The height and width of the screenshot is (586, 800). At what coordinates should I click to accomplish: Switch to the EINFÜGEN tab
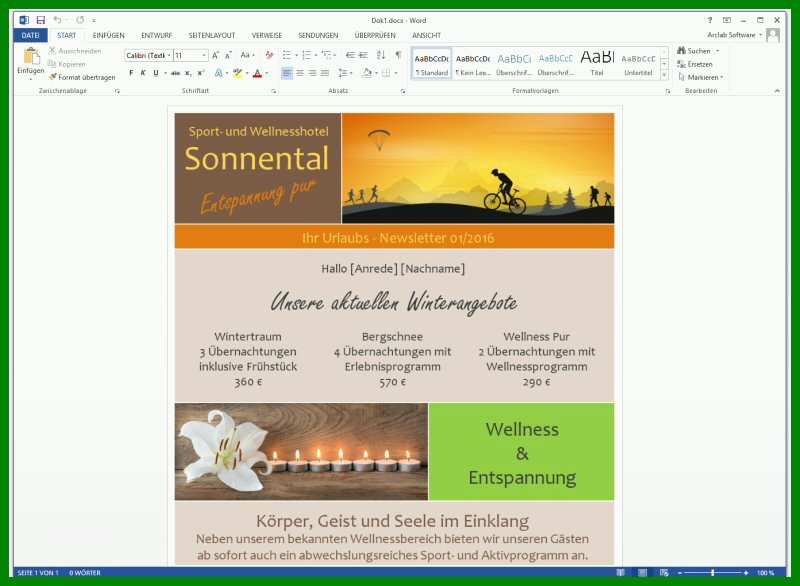109,35
